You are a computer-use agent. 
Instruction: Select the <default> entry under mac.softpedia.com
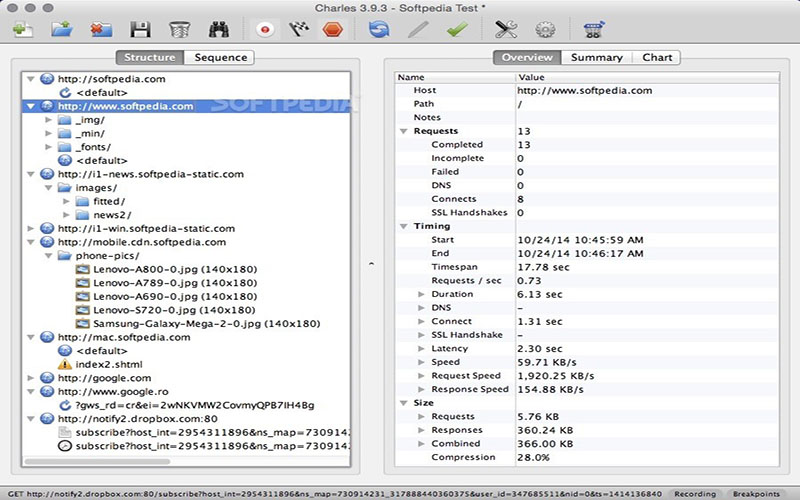[x=102, y=351]
